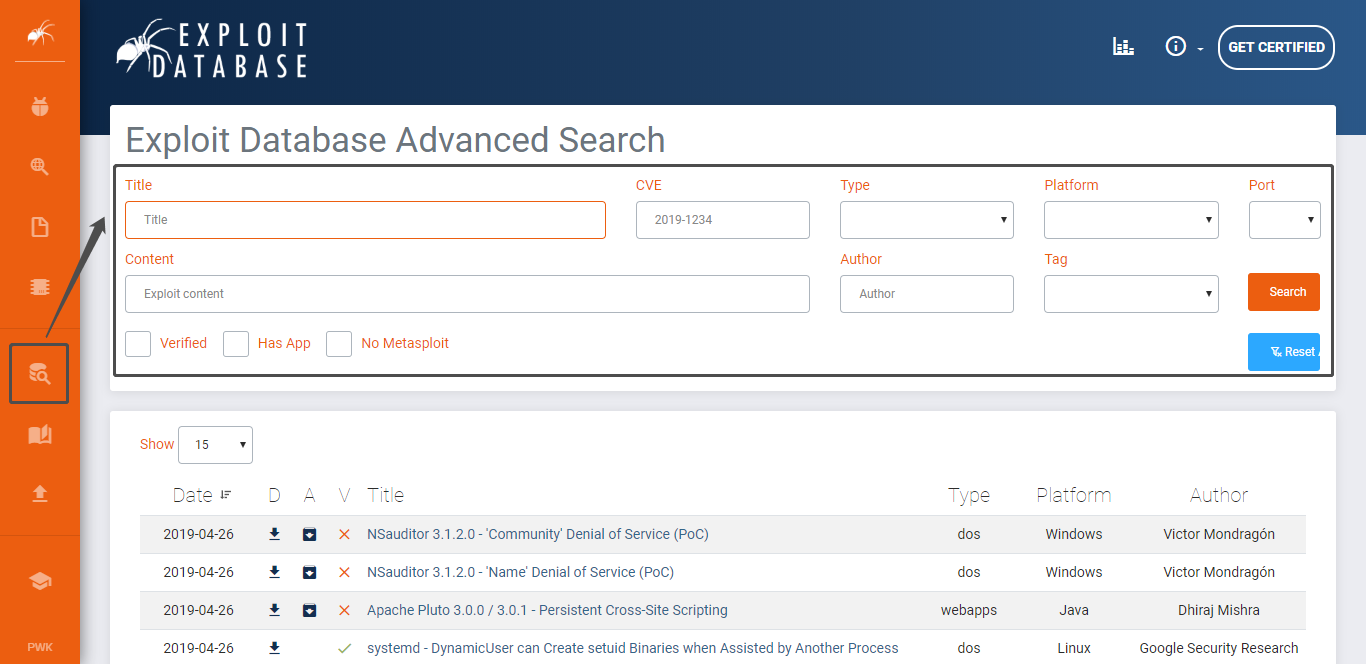The height and width of the screenshot is (664, 1366).
Task: Open the Exploits bug icon in sidebar
Action: (x=40, y=106)
